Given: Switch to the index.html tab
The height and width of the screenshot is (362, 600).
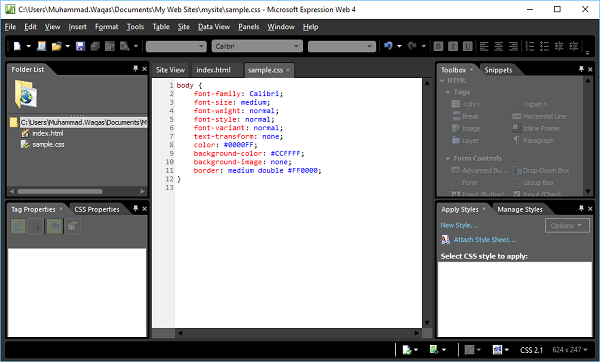Looking at the screenshot, I should point(214,70).
